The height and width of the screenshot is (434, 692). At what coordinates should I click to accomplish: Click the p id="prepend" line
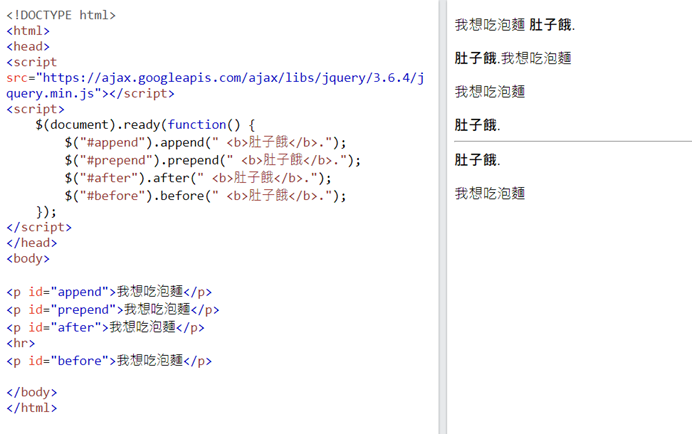[x=113, y=309]
